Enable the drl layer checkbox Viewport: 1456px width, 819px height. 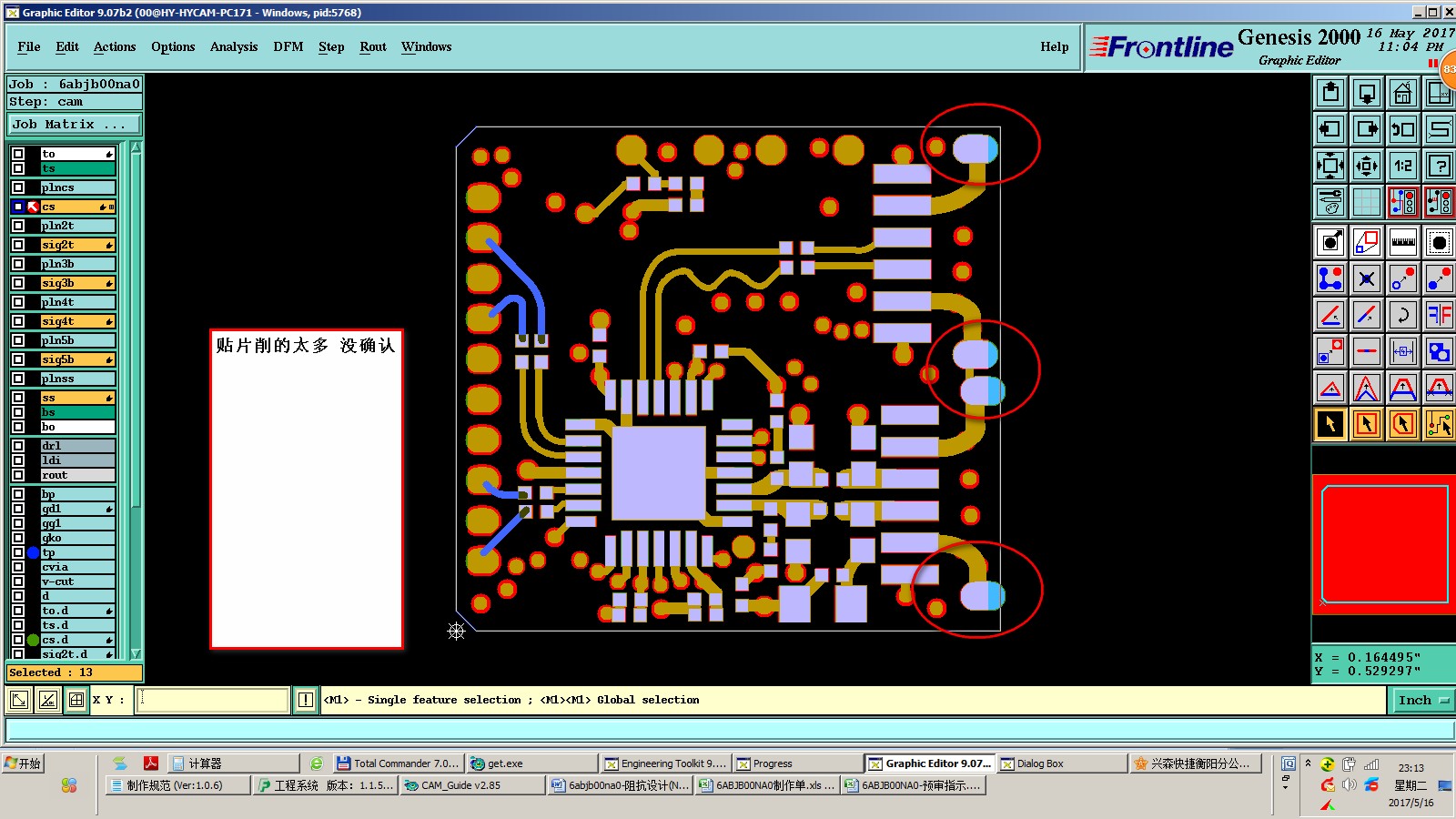click(x=18, y=446)
